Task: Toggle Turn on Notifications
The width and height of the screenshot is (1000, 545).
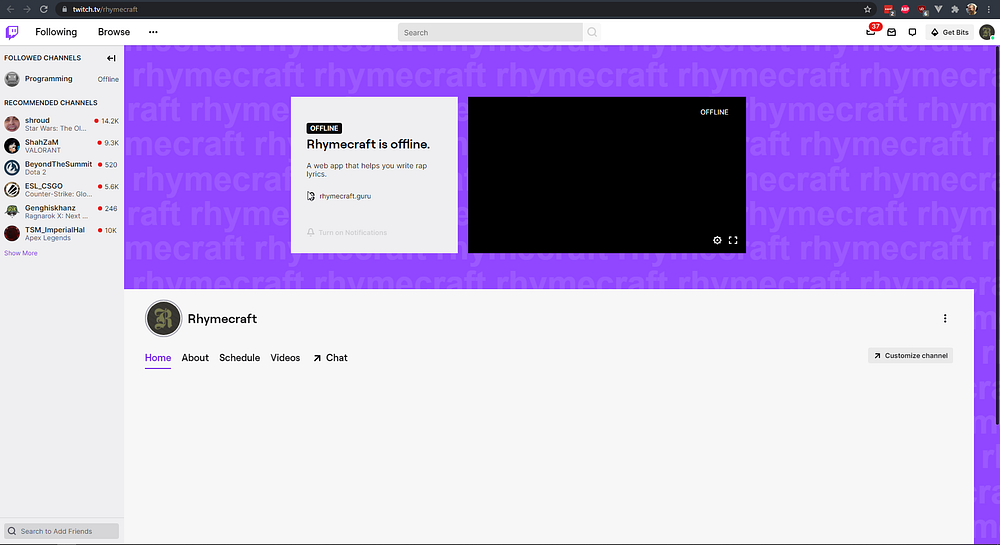Action: pos(347,233)
